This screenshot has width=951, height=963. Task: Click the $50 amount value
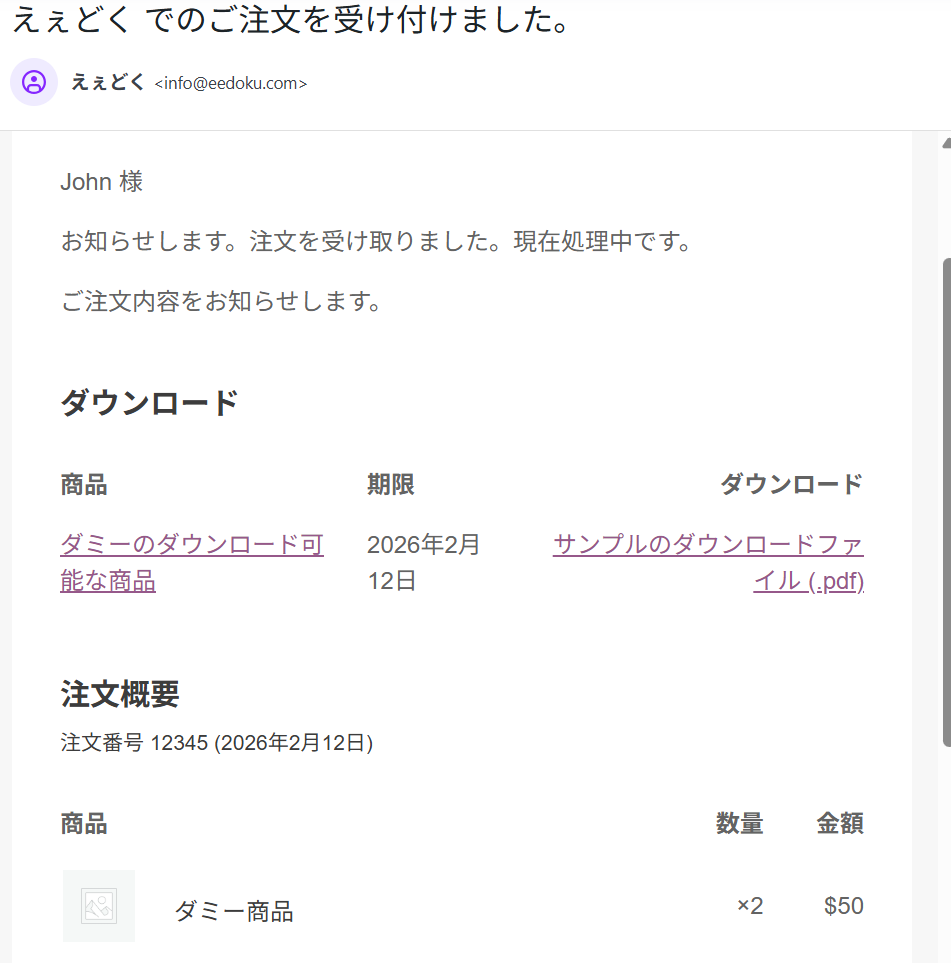[x=843, y=906]
